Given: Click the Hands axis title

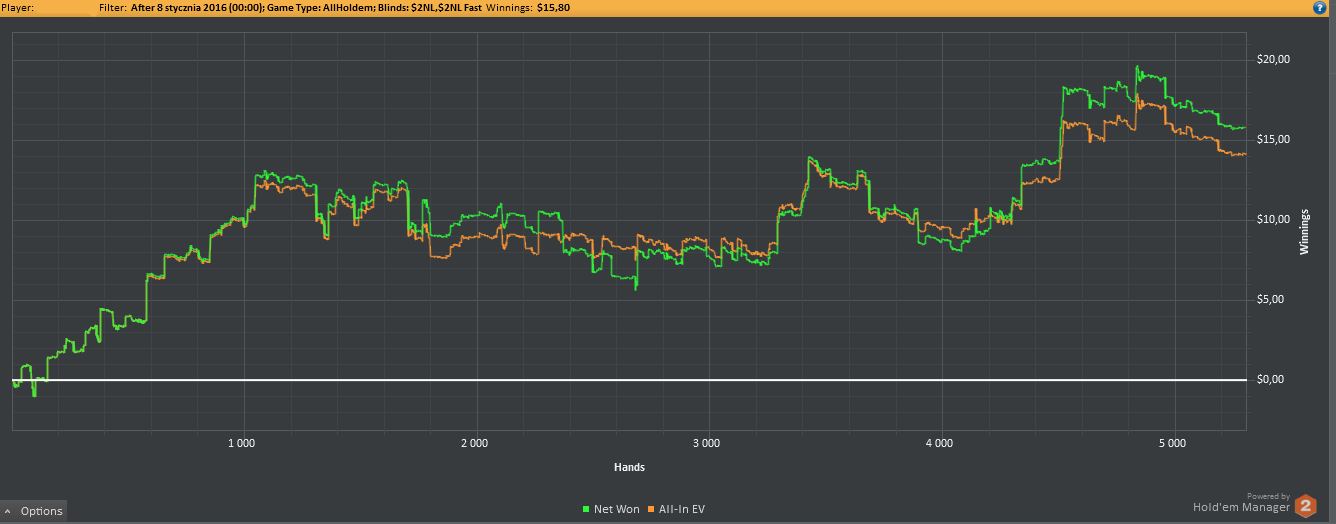Looking at the screenshot, I should (629, 467).
